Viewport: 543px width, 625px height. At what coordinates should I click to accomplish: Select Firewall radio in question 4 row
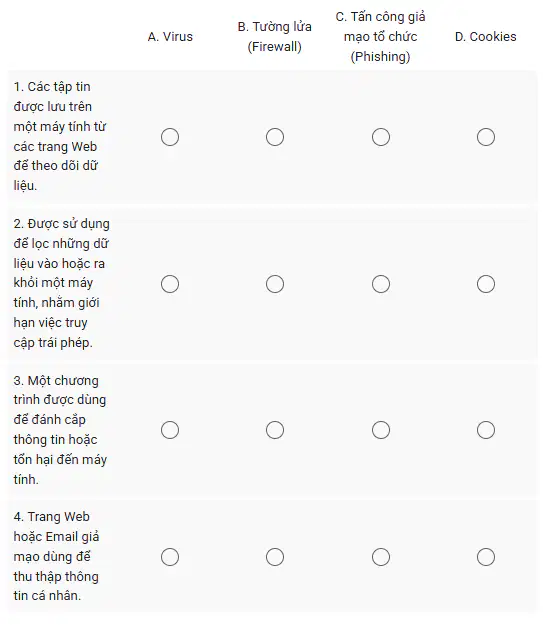tap(275, 557)
